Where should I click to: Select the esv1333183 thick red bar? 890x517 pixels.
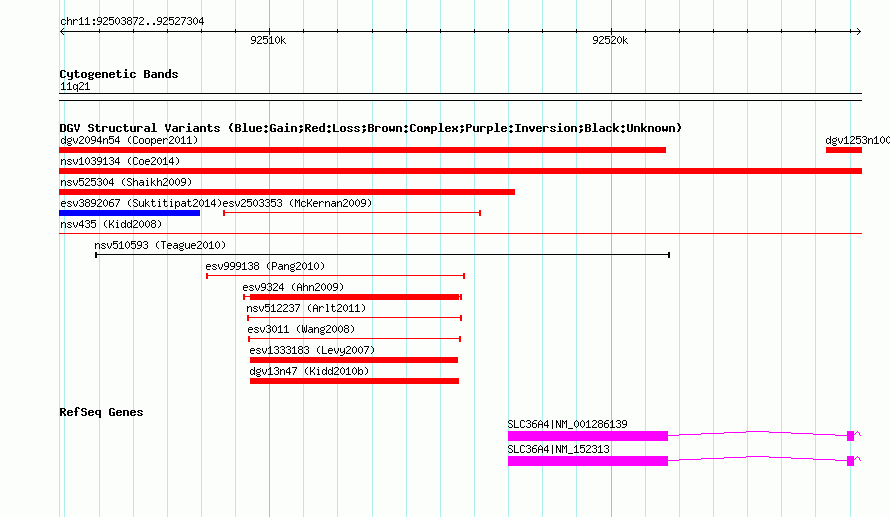tap(354, 360)
